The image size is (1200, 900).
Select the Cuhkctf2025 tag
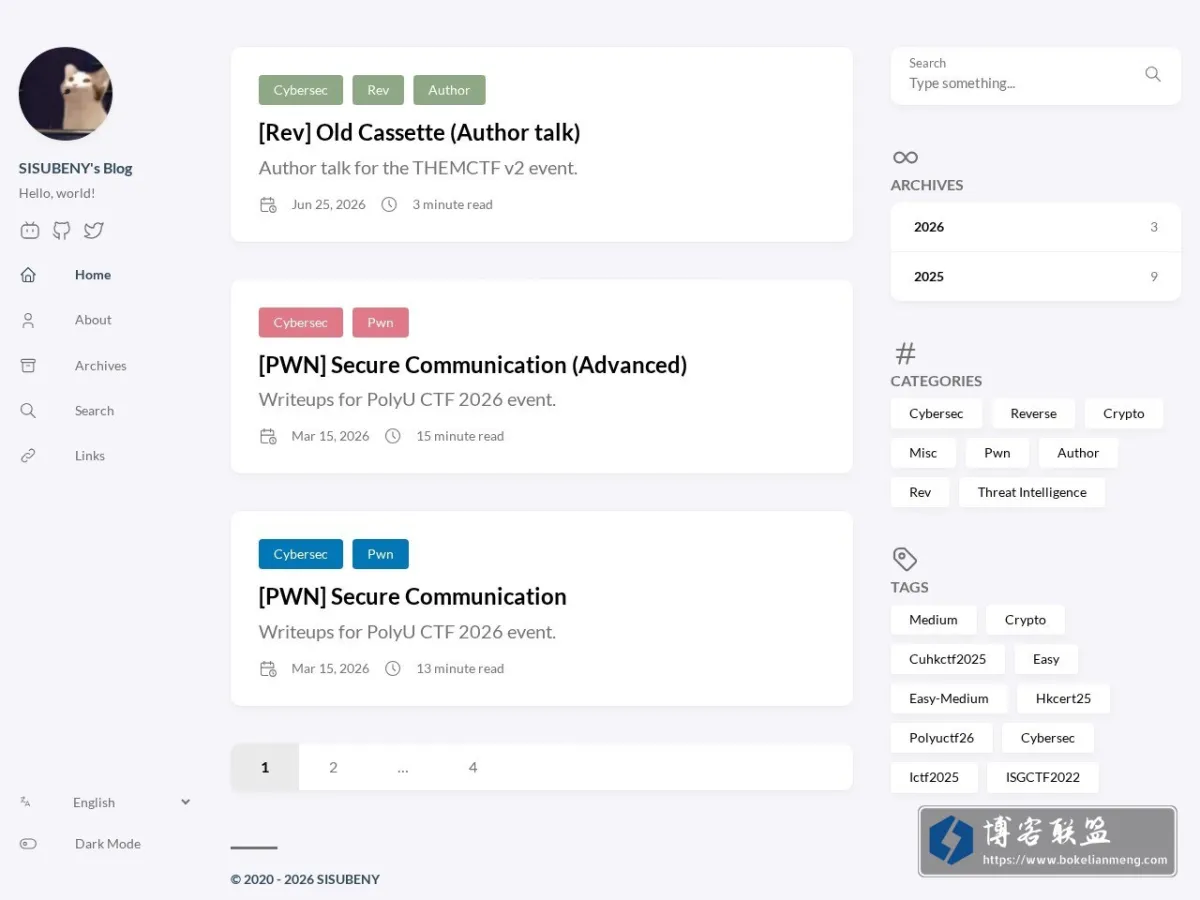tap(947, 659)
